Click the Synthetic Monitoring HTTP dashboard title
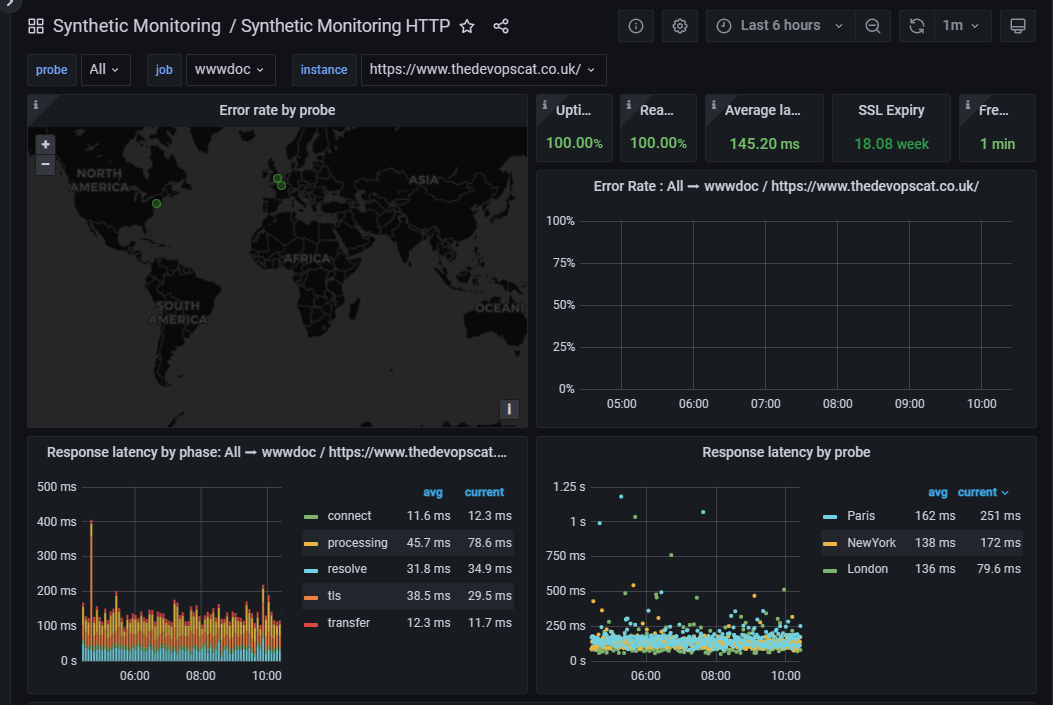 click(x=345, y=26)
